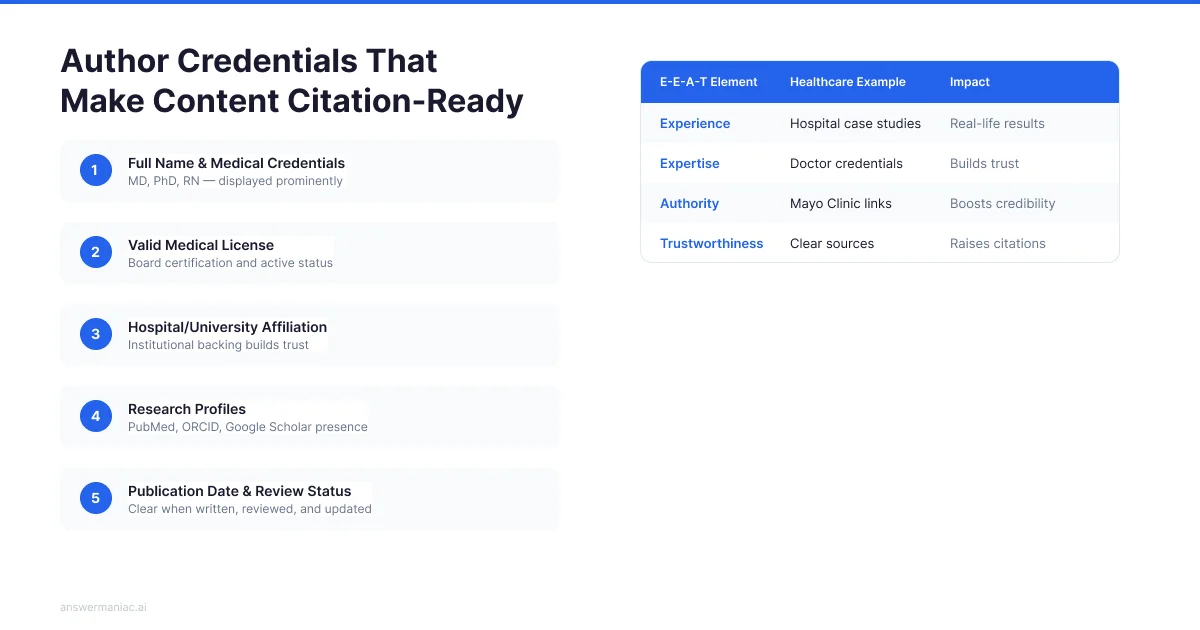This screenshot has height=630, width=1200.
Task: Click the "Experience" row label
Action: click(695, 124)
